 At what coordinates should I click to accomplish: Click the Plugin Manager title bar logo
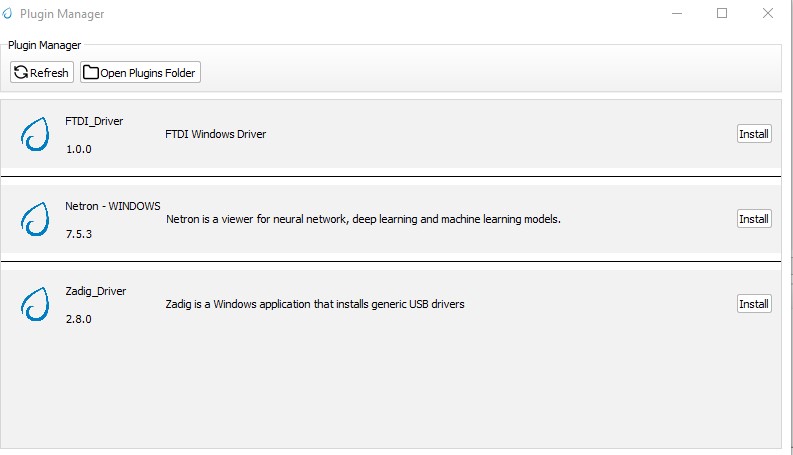pos(9,14)
